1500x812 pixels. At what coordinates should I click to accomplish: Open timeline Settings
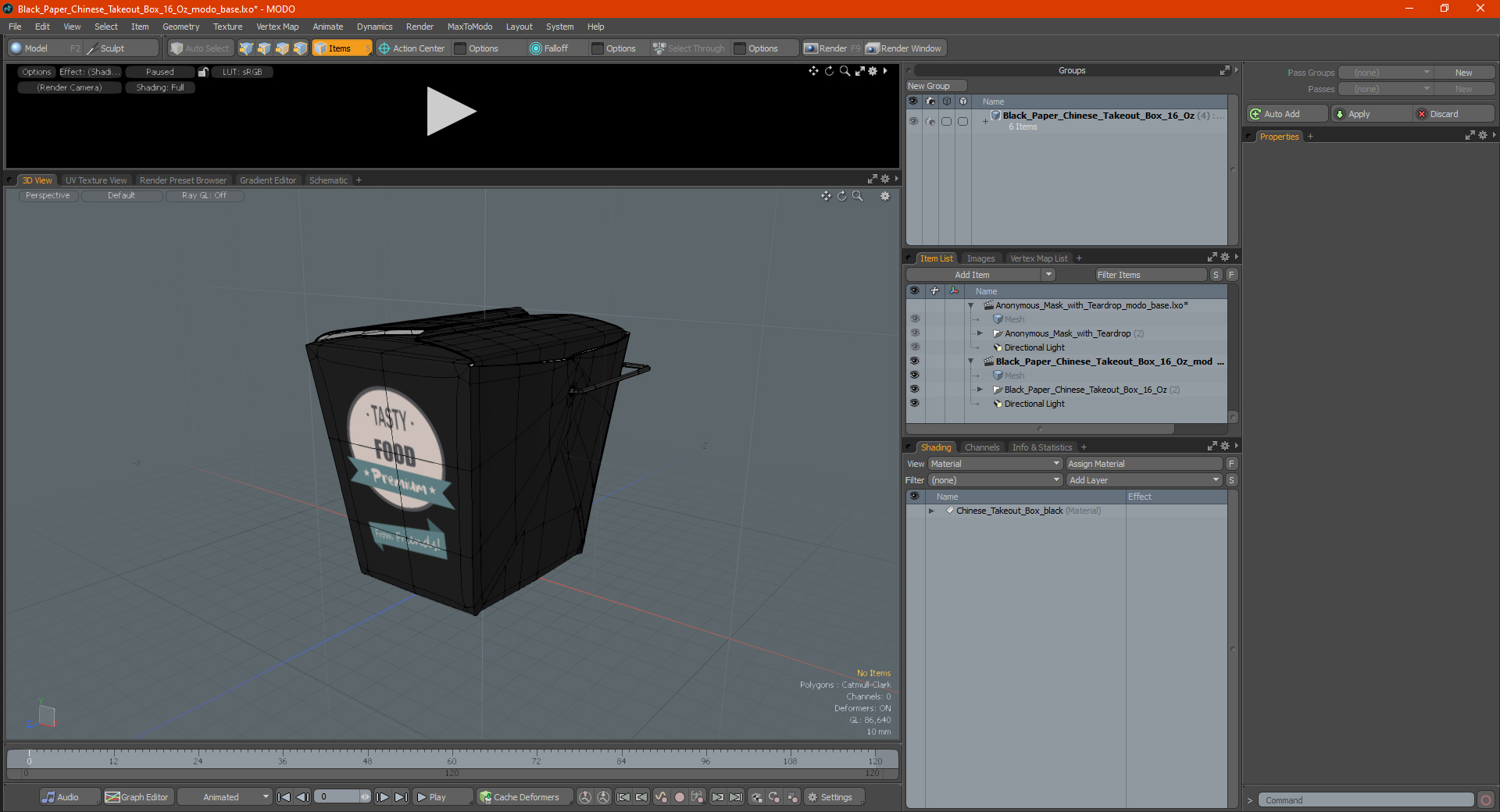(834, 797)
